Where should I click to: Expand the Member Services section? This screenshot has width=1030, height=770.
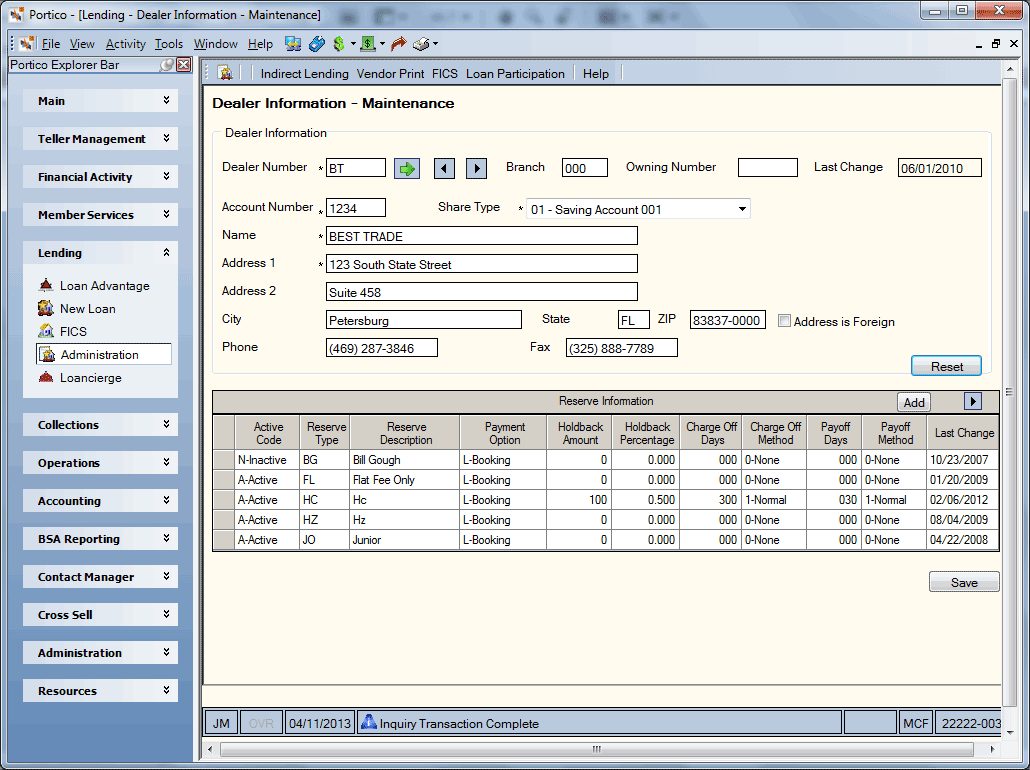coord(166,214)
